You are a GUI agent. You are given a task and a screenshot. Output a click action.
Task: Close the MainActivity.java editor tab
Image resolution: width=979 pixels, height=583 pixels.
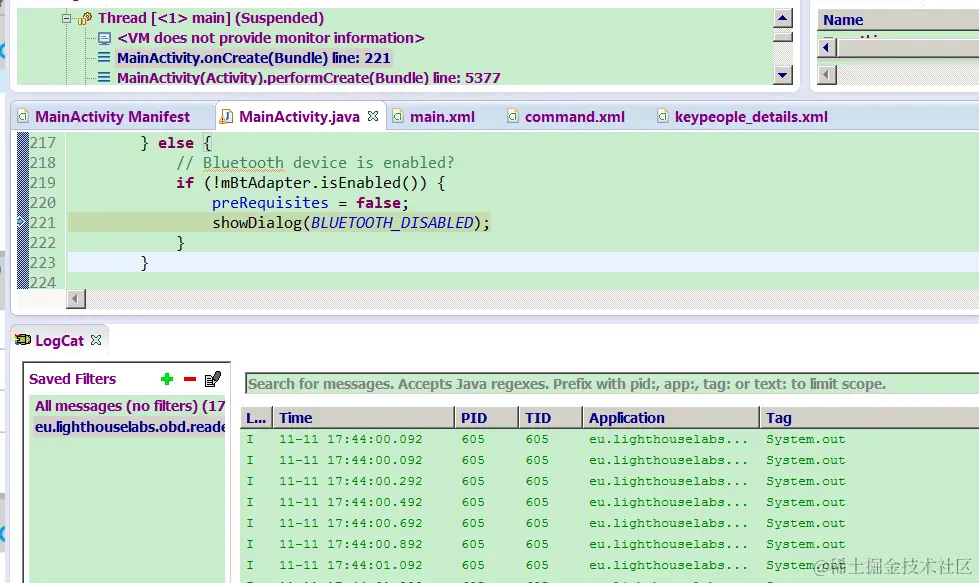click(373, 116)
